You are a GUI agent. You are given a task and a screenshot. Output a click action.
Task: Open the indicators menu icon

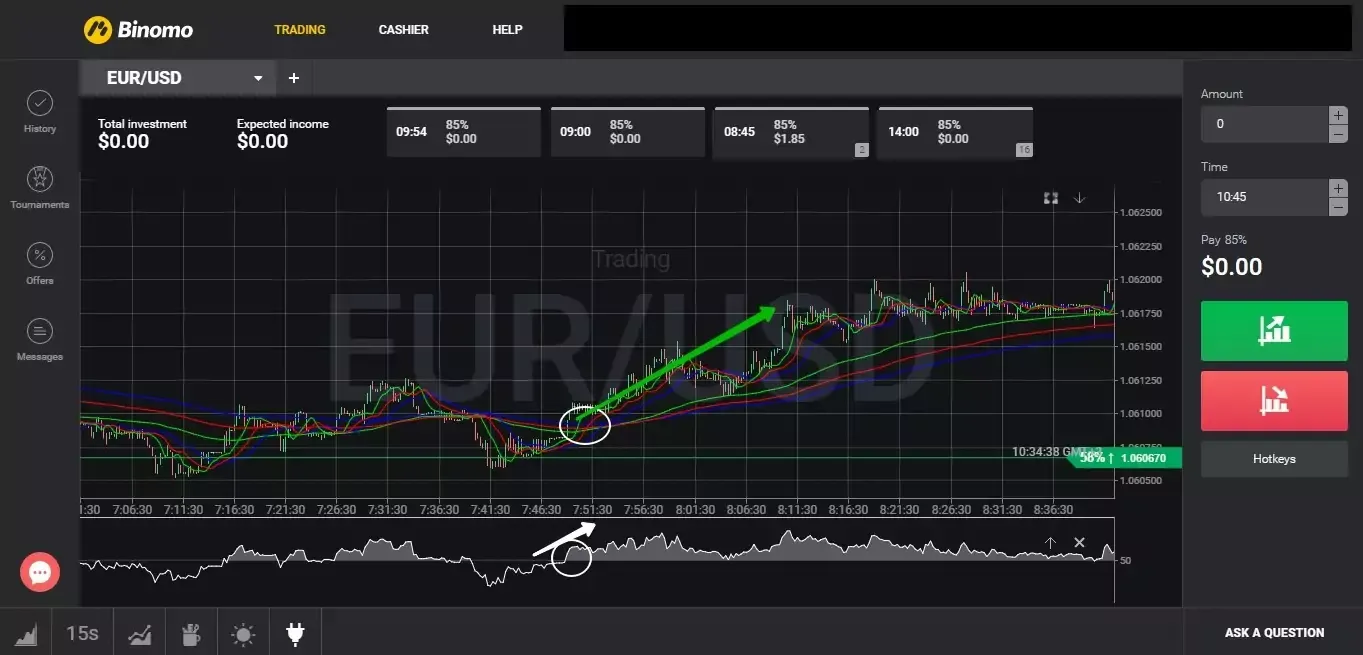point(139,633)
